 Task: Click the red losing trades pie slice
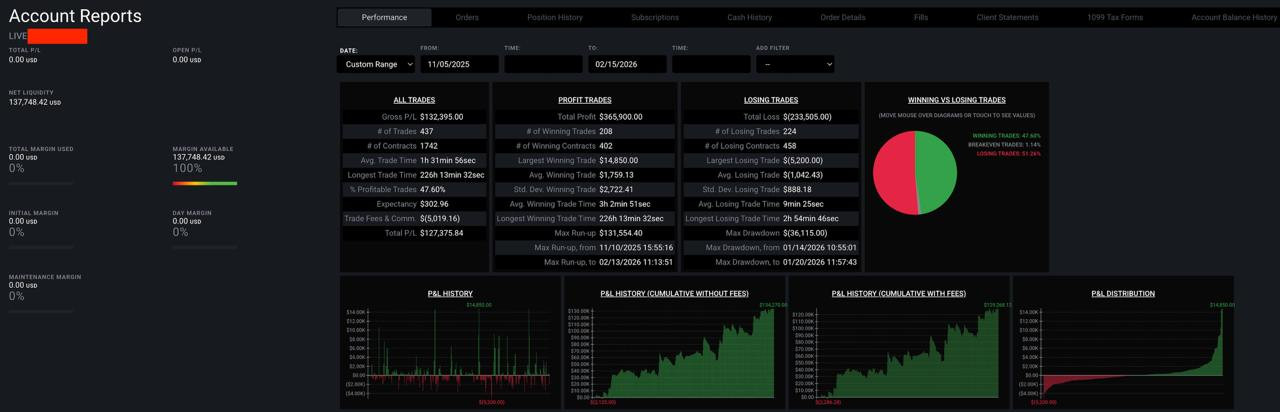point(893,172)
